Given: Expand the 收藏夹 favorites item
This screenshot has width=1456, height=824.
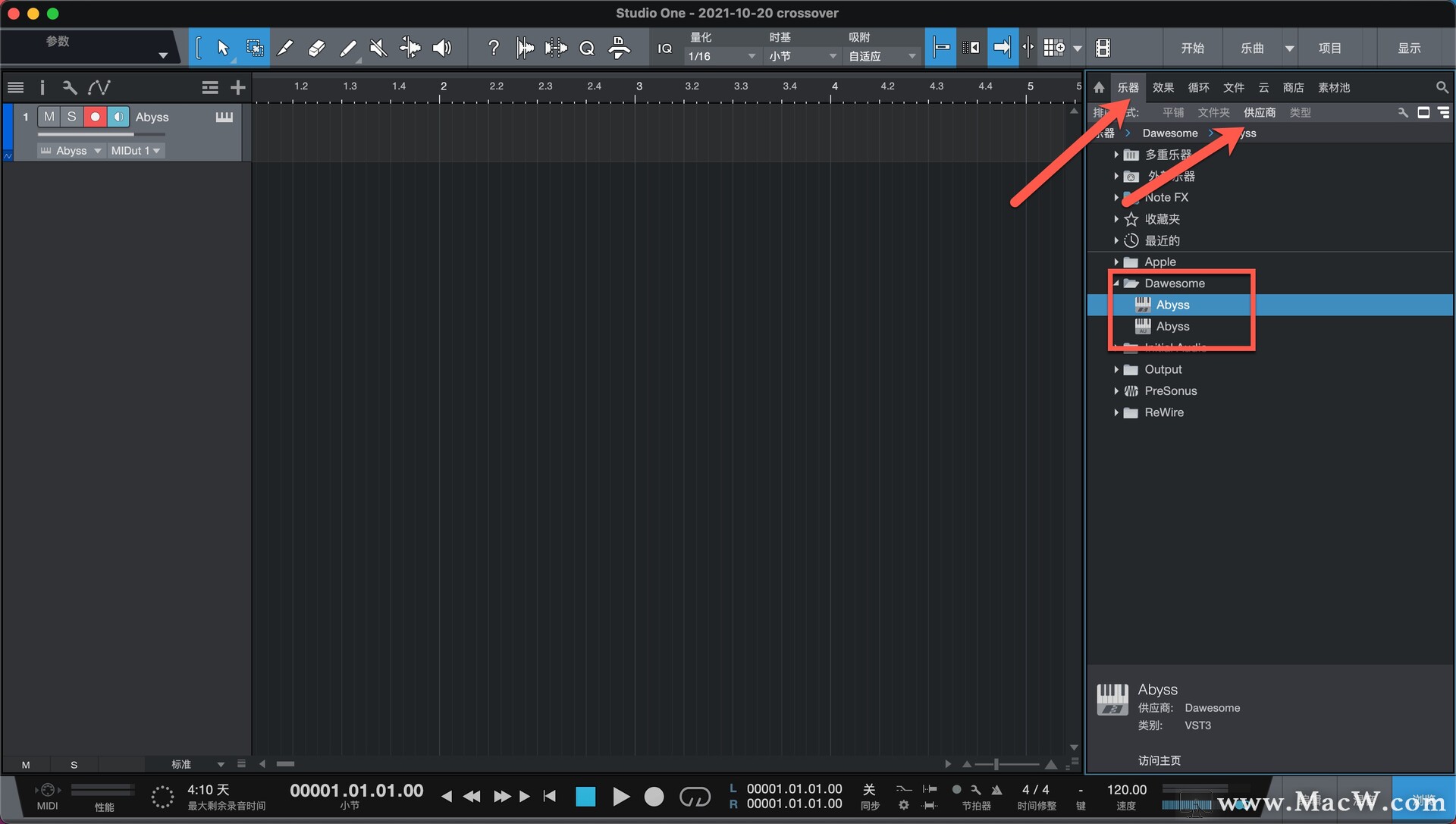Looking at the screenshot, I should pos(1116,219).
